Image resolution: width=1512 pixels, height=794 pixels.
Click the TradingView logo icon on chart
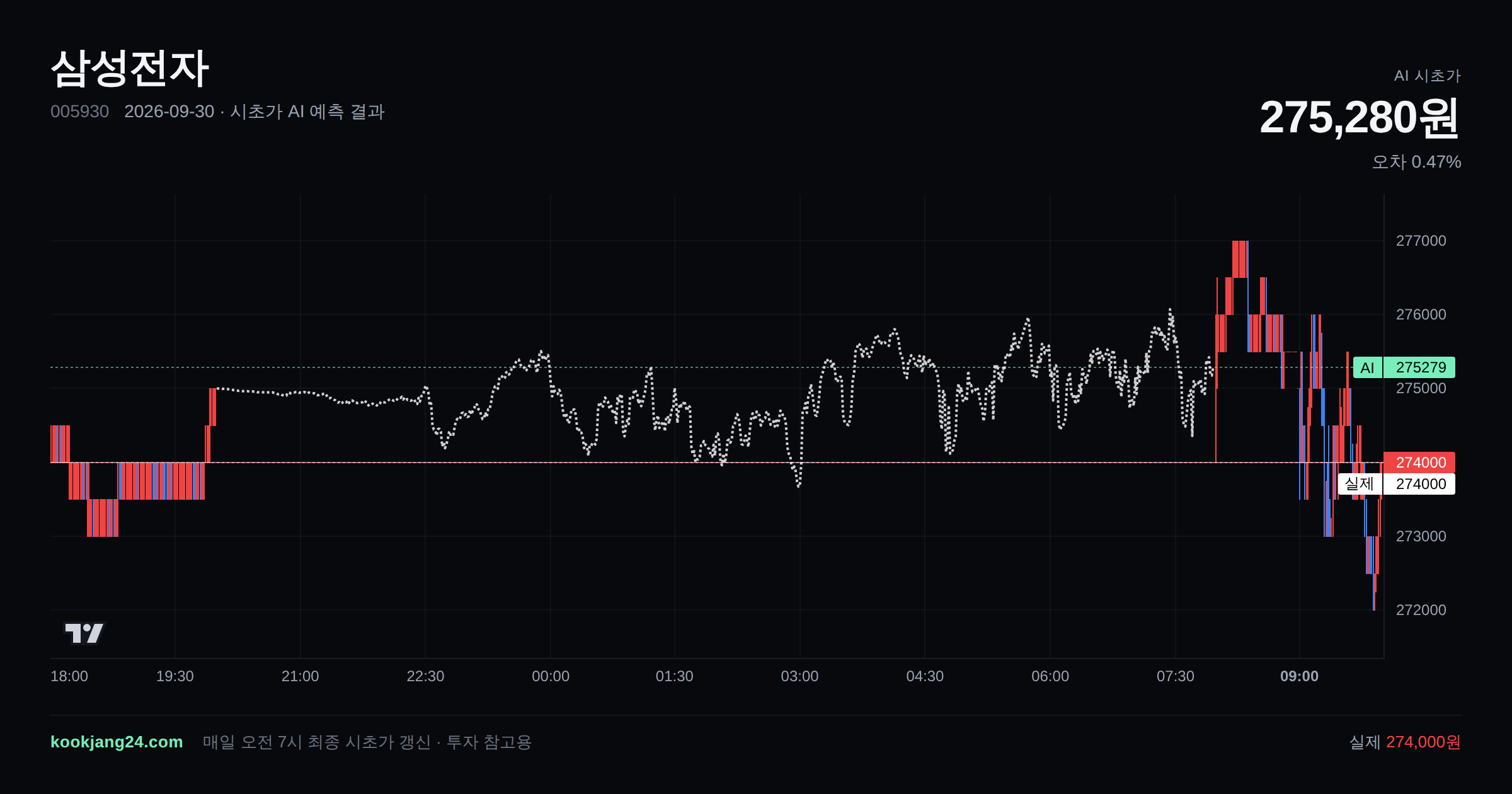click(84, 633)
